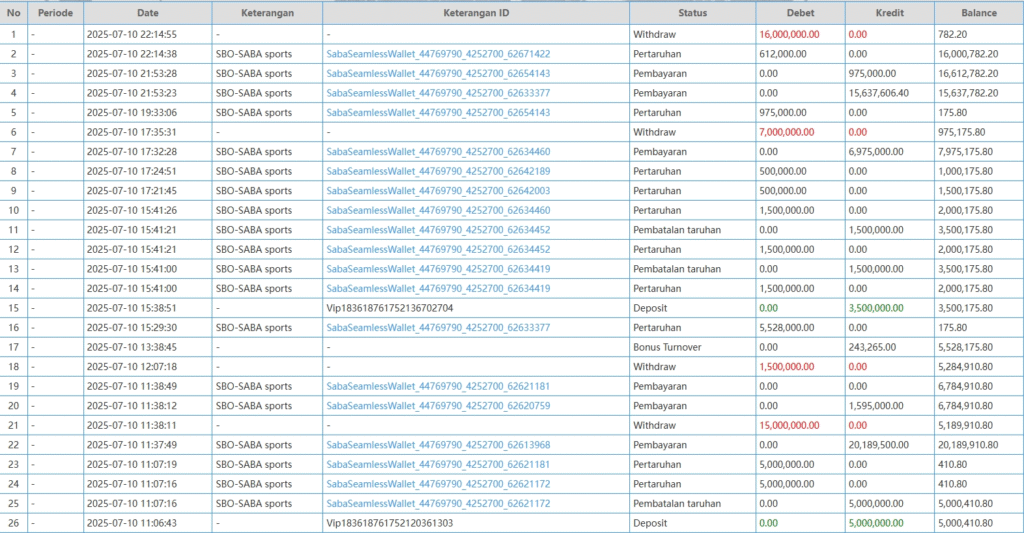Select the Debet column header

coord(800,13)
